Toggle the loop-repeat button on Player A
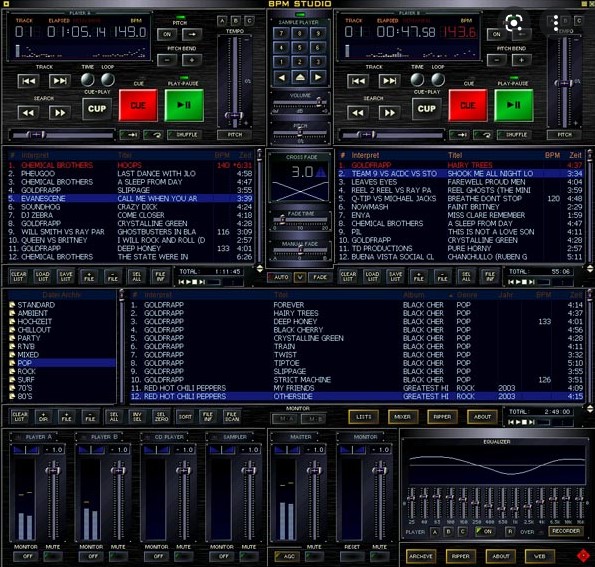The image size is (595, 567). click(x=154, y=135)
